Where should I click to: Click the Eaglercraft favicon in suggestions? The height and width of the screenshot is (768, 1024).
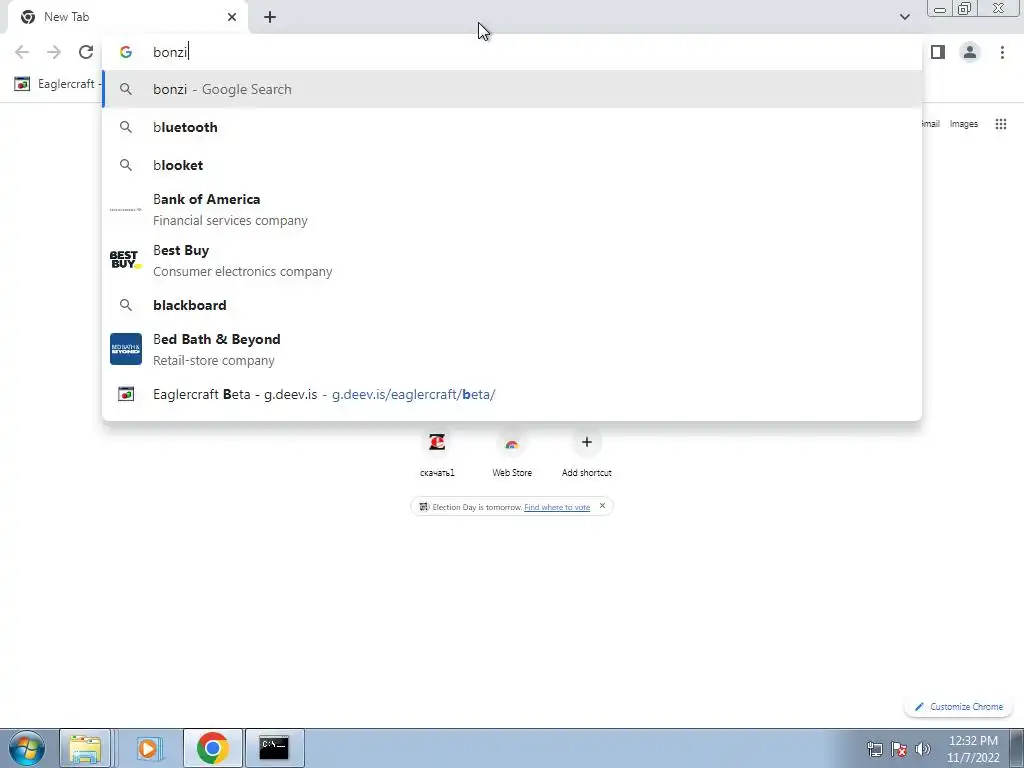point(126,394)
